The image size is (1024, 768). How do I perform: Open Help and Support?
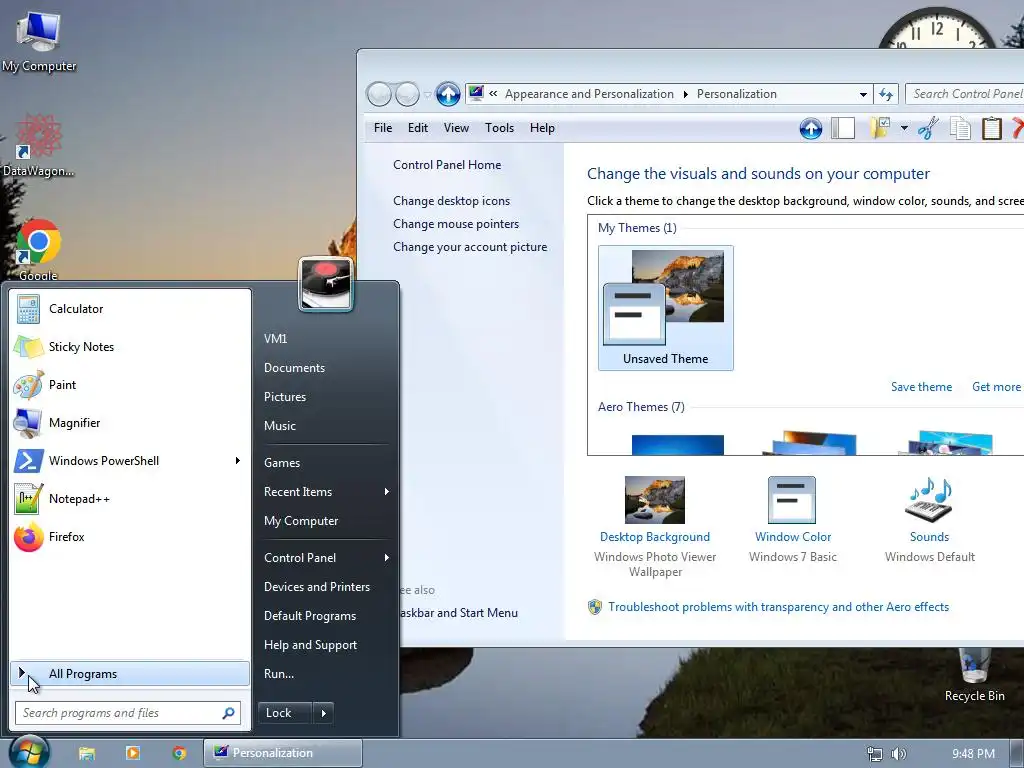pyautogui.click(x=310, y=645)
